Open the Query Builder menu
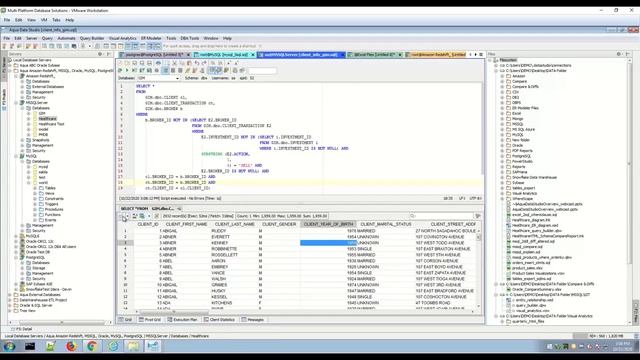 (92, 38)
